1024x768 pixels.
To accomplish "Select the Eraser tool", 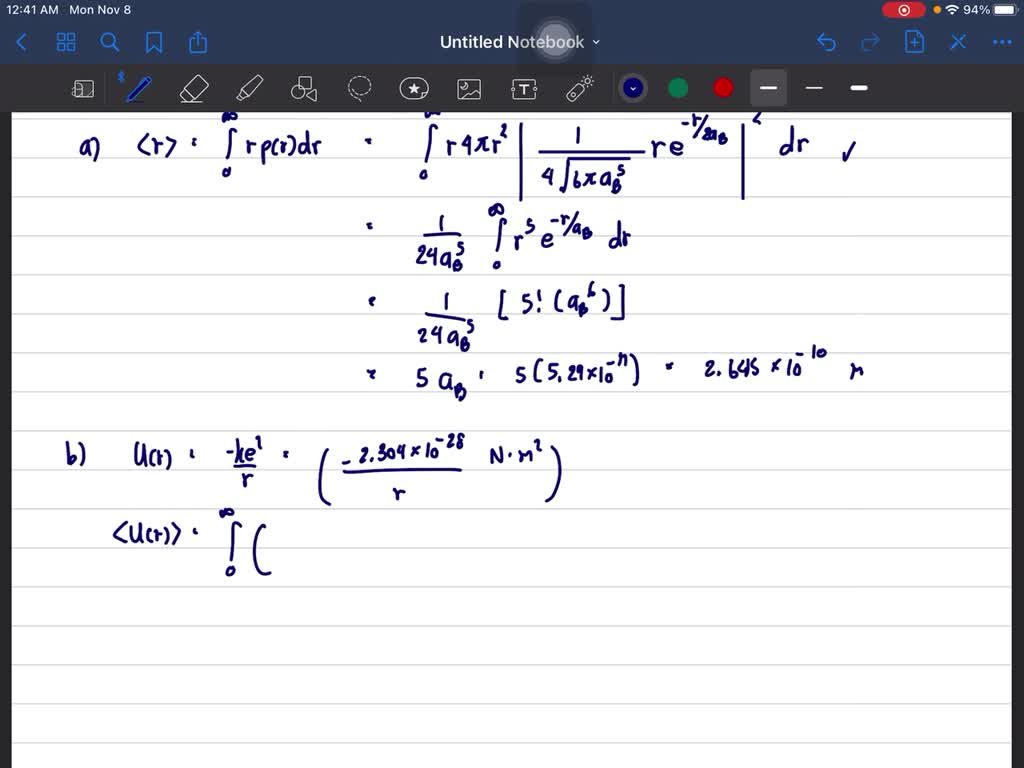I will (193, 88).
